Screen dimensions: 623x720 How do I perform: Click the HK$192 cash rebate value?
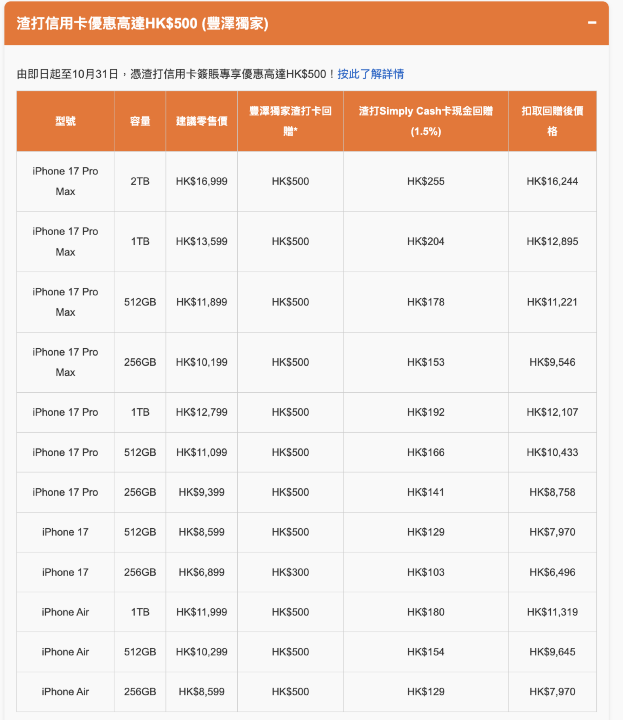coord(426,412)
